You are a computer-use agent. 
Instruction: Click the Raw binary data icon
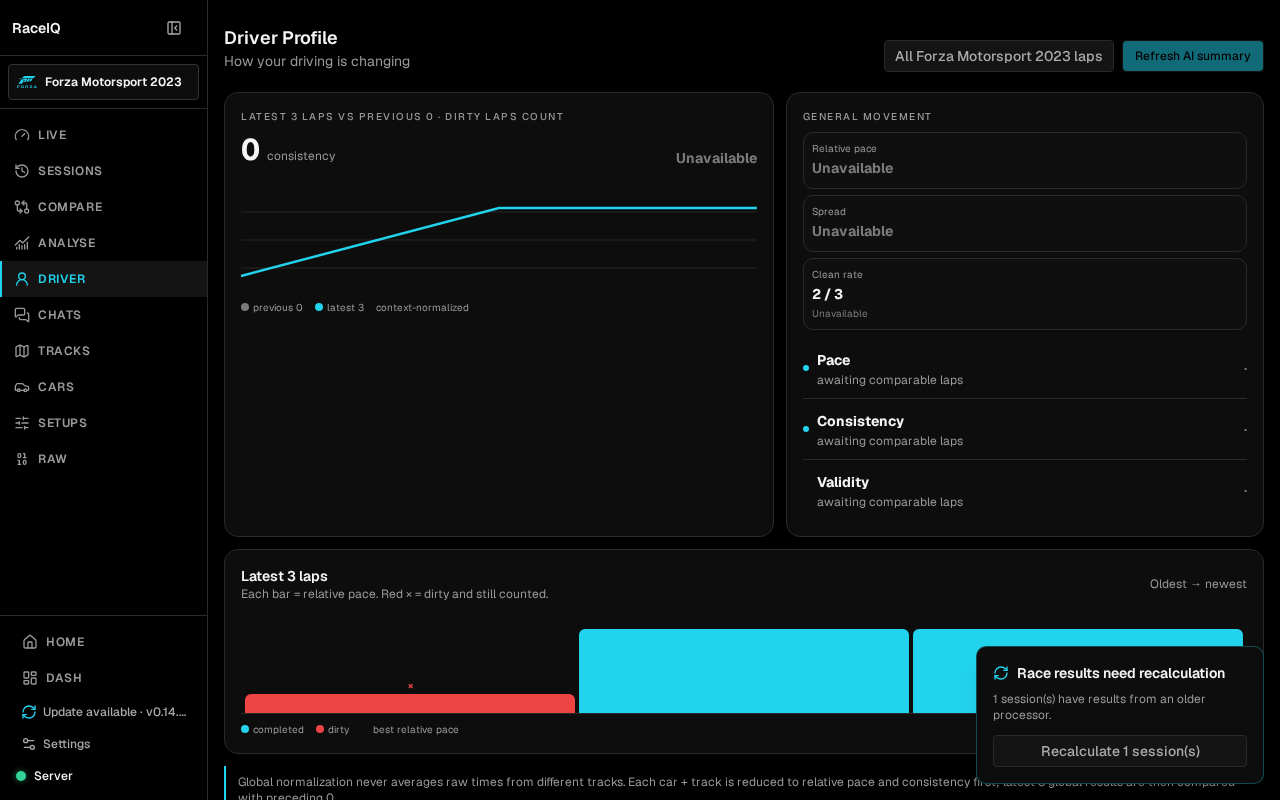pyautogui.click(x=22, y=459)
